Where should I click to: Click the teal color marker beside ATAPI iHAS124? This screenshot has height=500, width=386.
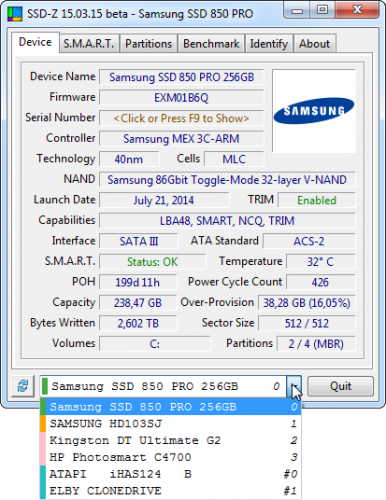(43, 474)
